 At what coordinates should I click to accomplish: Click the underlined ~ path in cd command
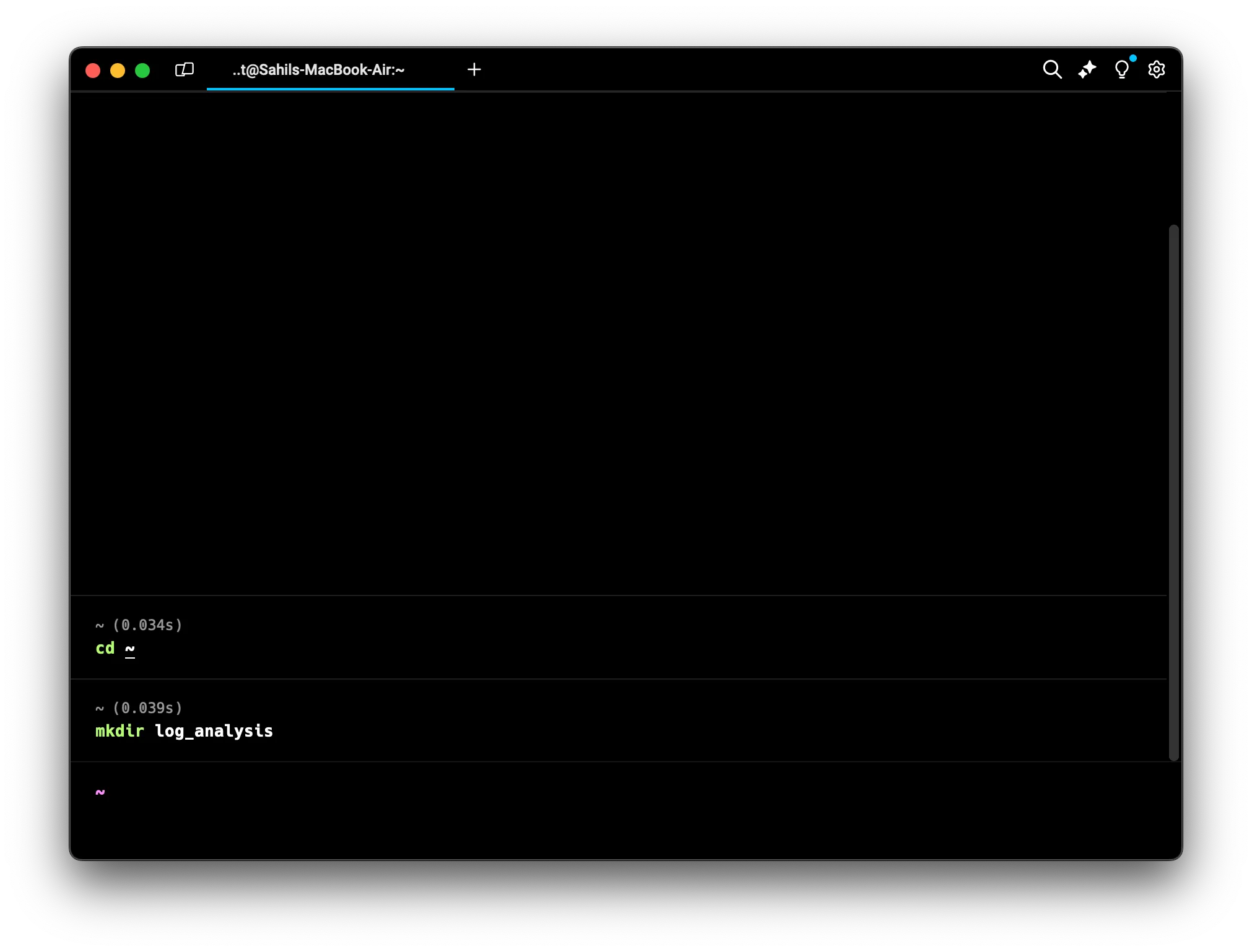130,649
